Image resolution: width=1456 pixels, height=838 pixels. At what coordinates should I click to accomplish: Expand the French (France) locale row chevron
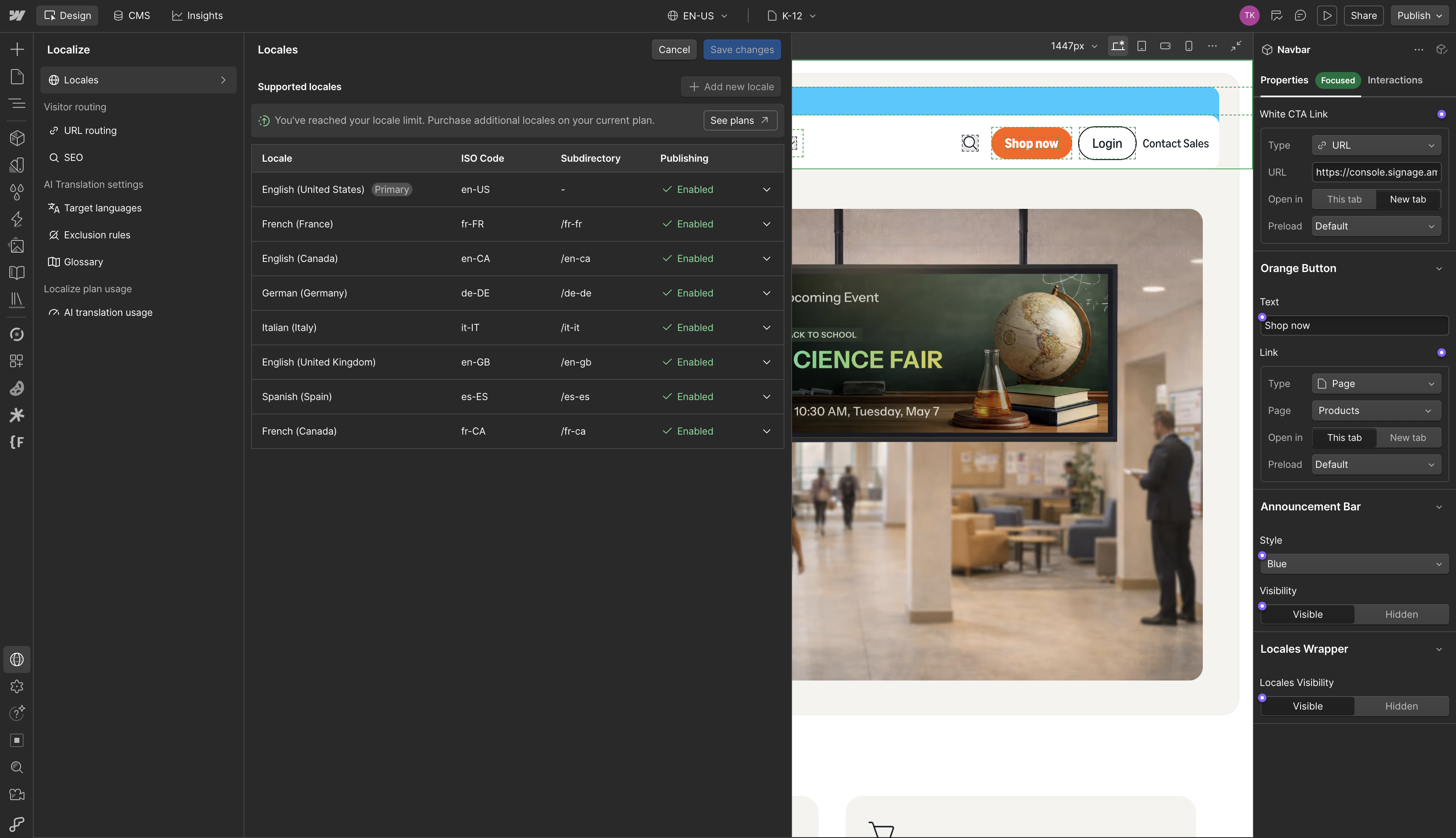(x=767, y=224)
